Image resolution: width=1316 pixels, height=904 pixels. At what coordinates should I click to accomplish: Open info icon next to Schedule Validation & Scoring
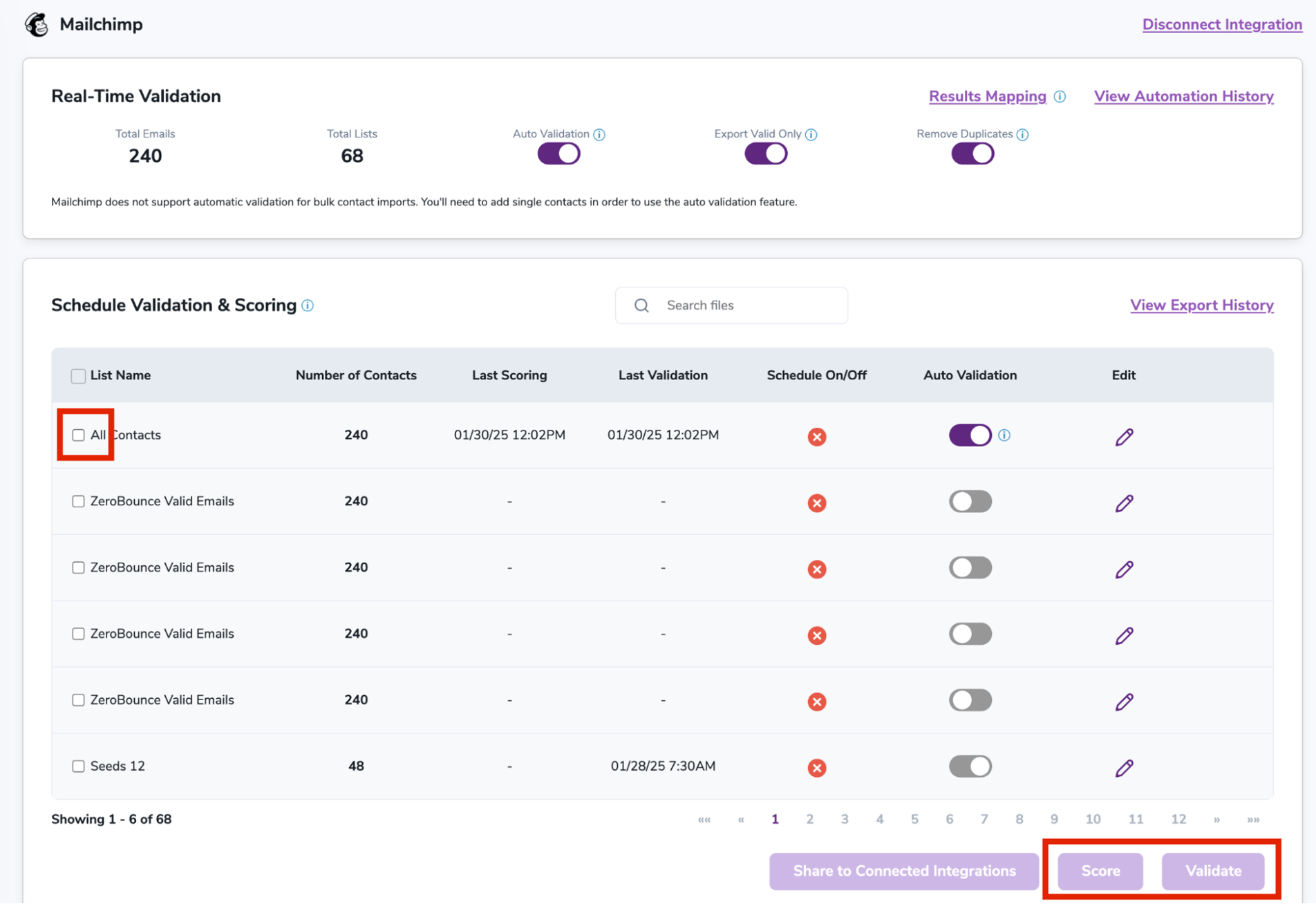(x=308, y=305)
